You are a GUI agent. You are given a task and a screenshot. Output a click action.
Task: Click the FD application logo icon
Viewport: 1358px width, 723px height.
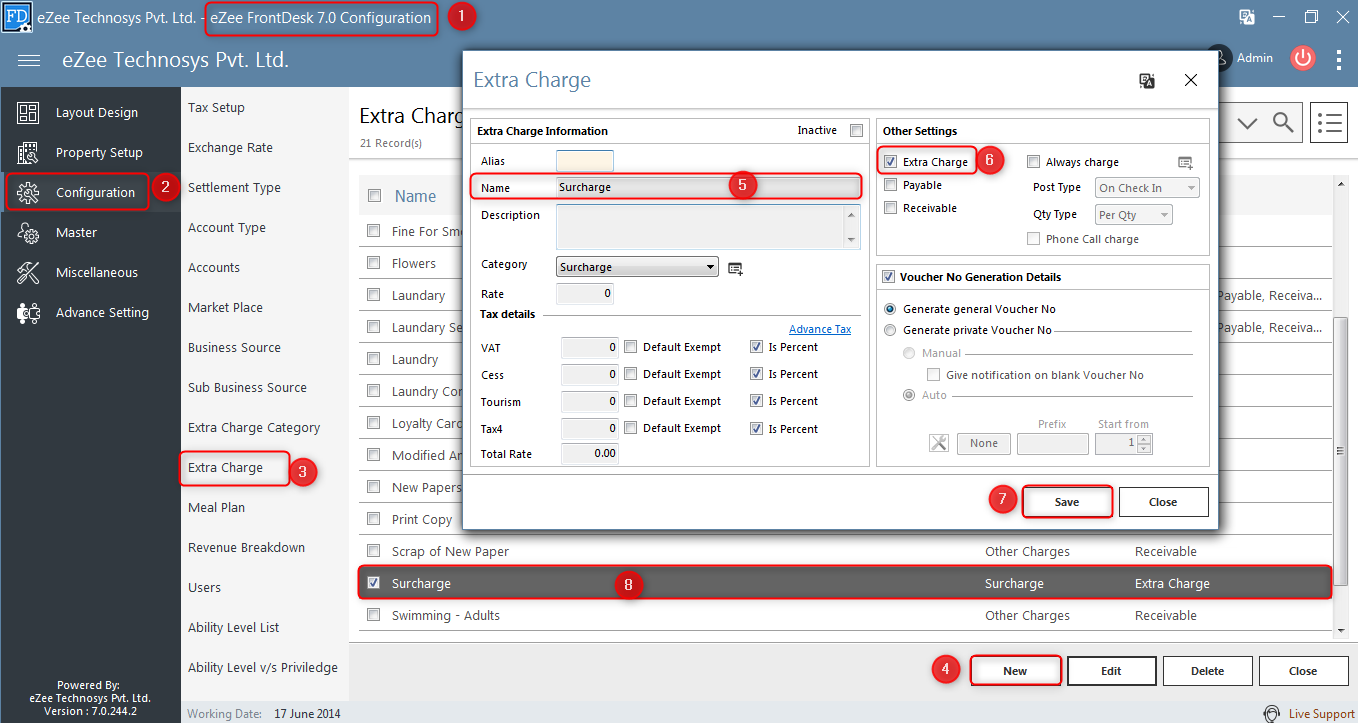tap(17, 17)
